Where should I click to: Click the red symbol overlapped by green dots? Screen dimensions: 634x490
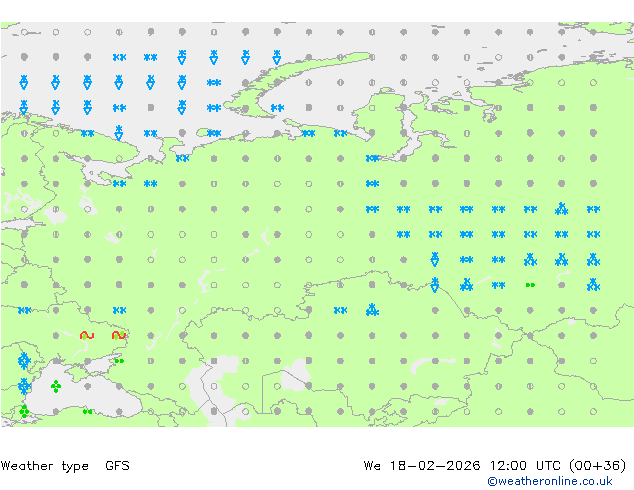tap(119, 335)
